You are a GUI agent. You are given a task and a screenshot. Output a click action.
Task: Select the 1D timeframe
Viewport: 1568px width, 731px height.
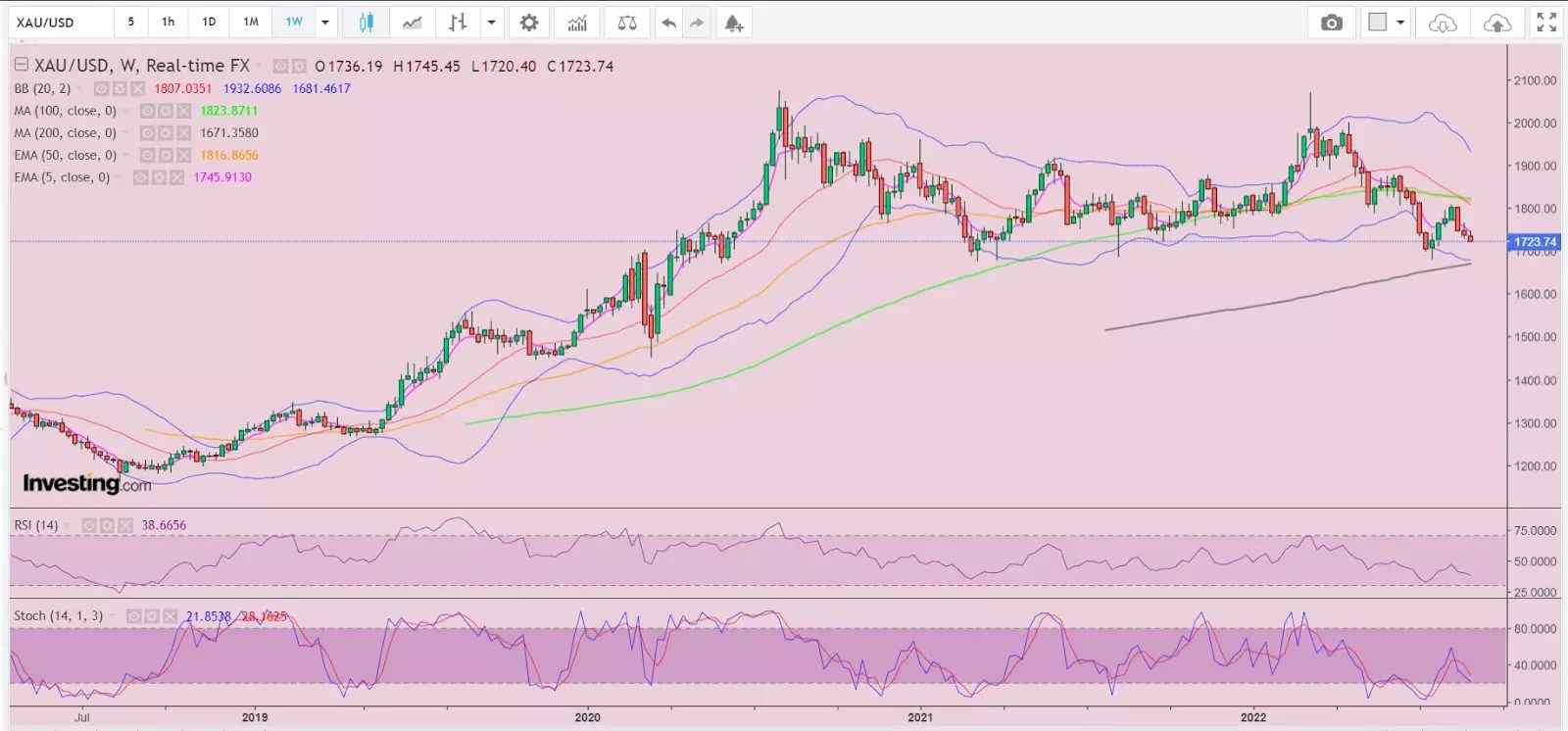pos(209,22)
